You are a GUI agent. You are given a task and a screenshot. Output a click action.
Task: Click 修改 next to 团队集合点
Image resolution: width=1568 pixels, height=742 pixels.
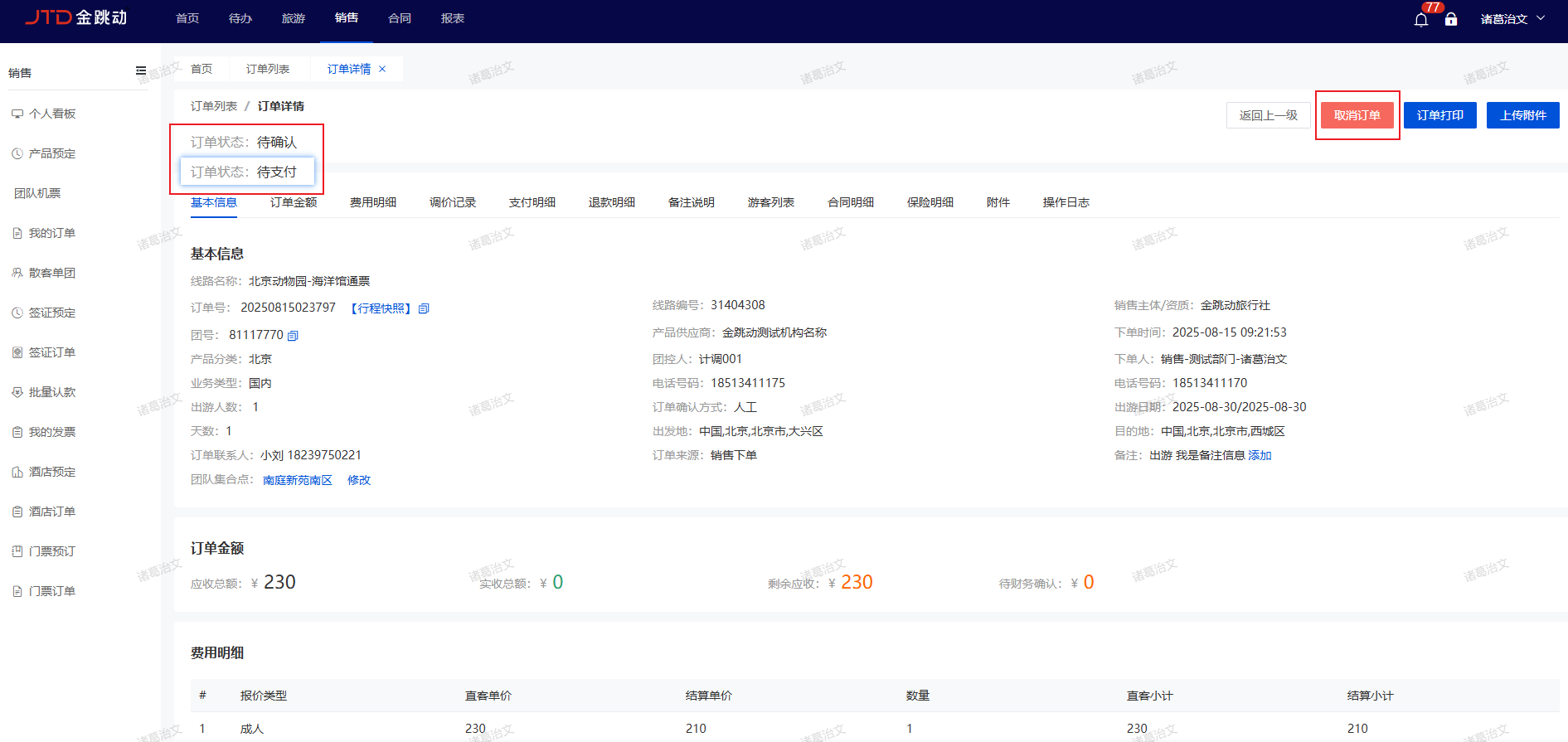tap(359, 480)
